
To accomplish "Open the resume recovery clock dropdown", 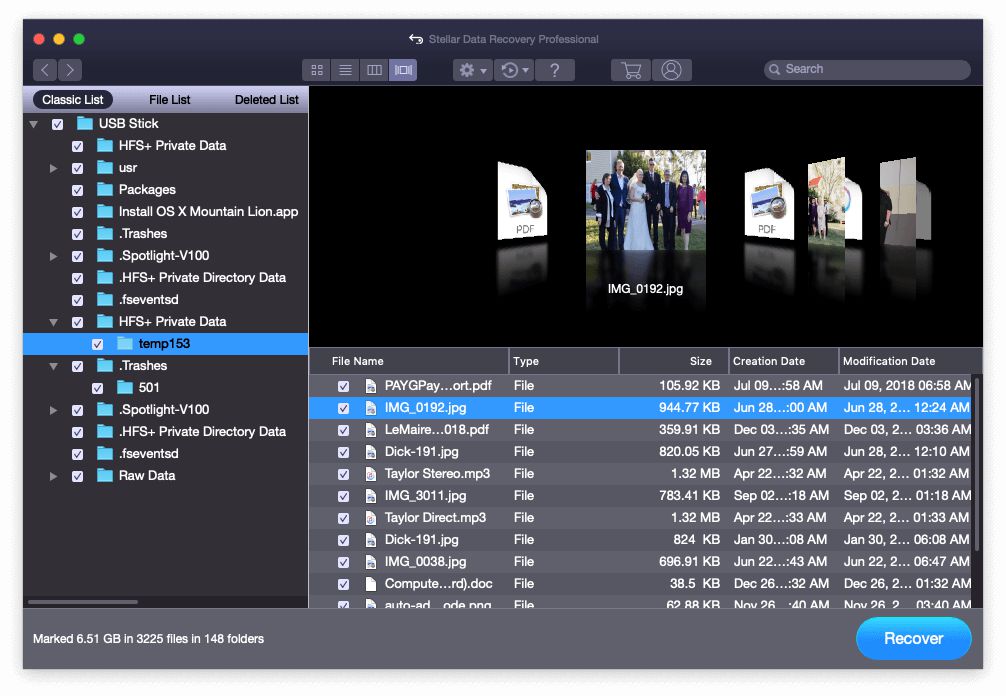I will point(514,70).
